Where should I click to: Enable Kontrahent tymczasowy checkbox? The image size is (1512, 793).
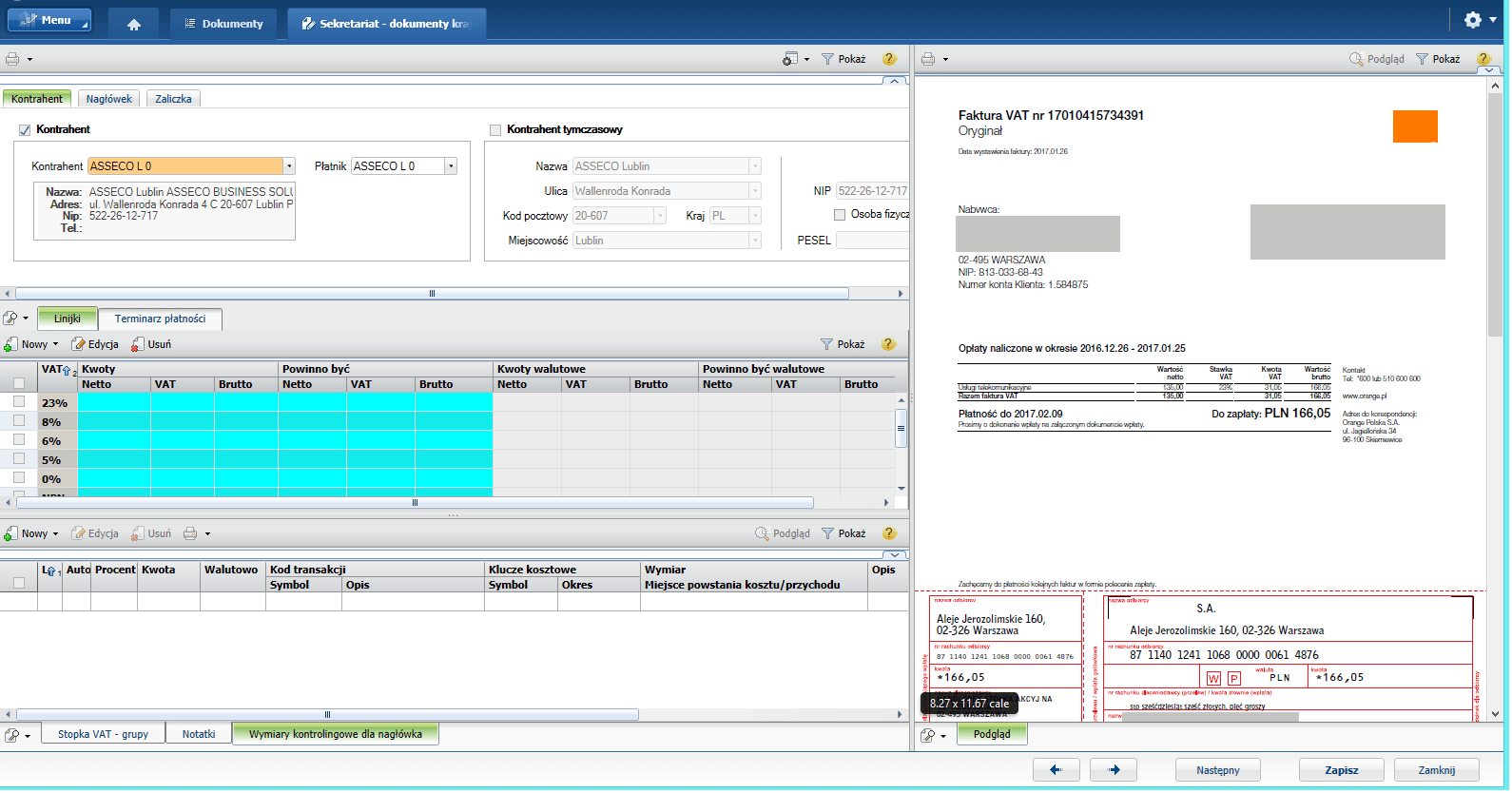pos(494,130)
